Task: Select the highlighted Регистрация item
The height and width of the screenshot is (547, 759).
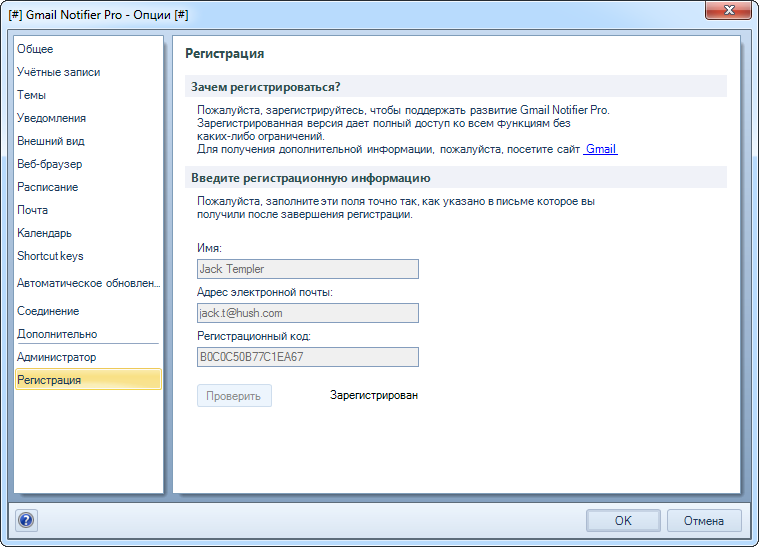Action: (88, 380)
